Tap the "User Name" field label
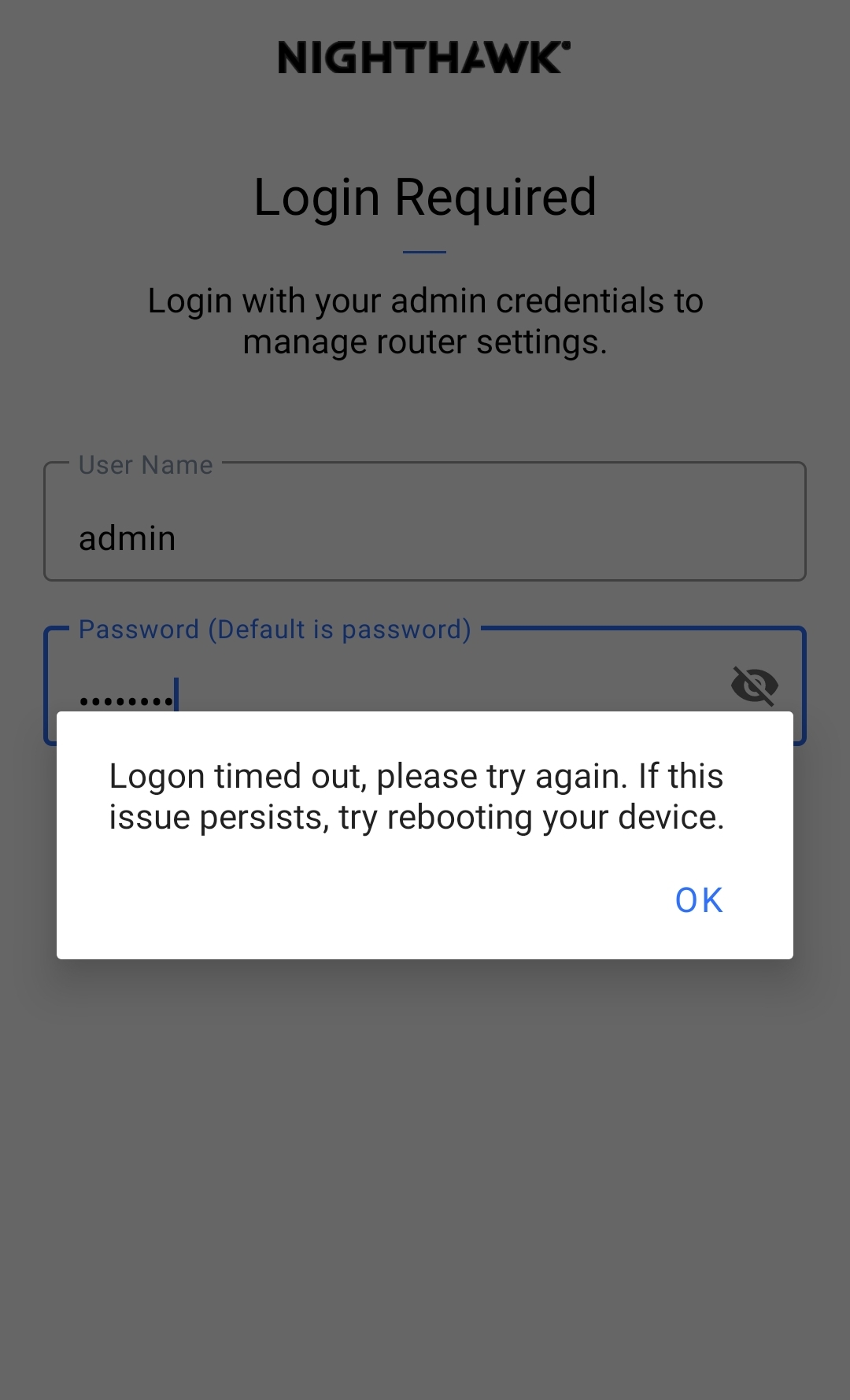Viewport: 850px width, 1400px height. tap(146, 465)
